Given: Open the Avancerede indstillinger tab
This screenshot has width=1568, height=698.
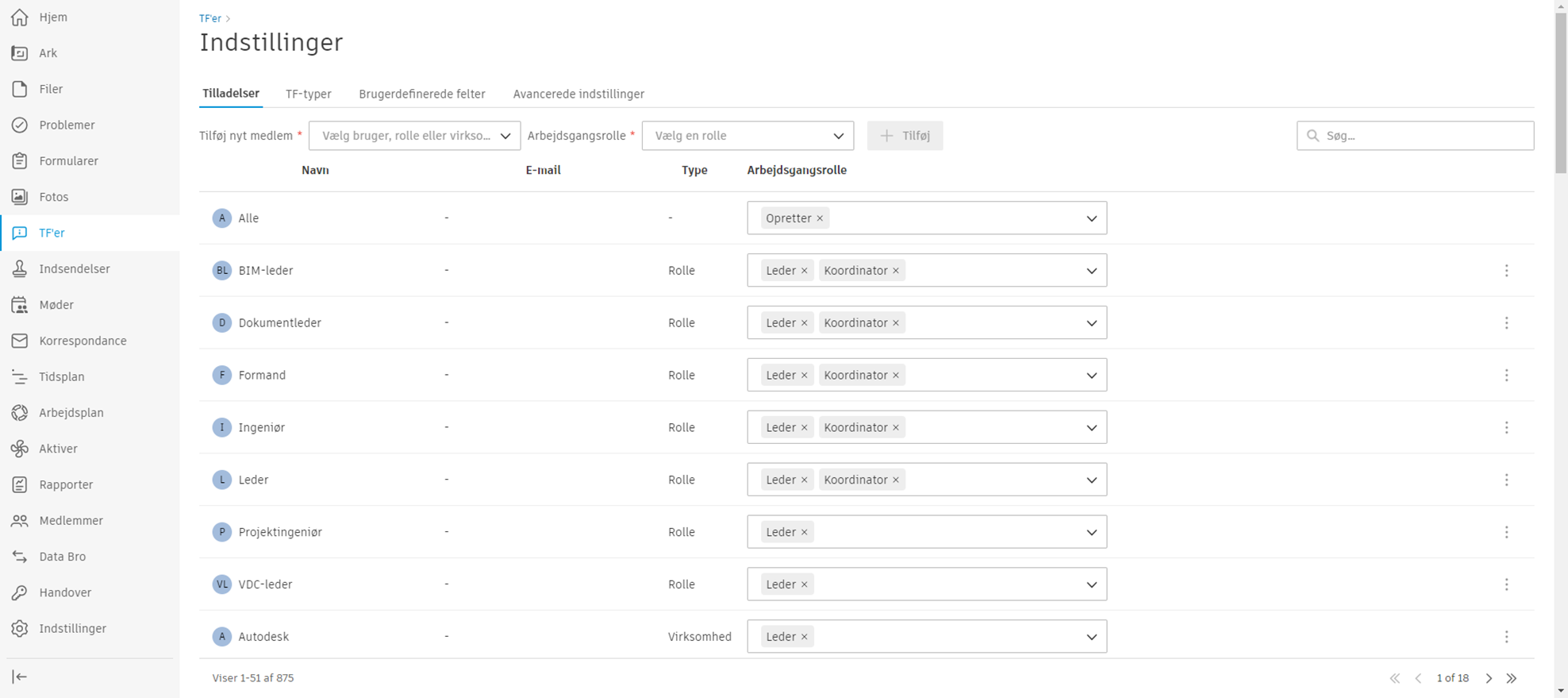Looking at the screenshot, I should [578, 94].
